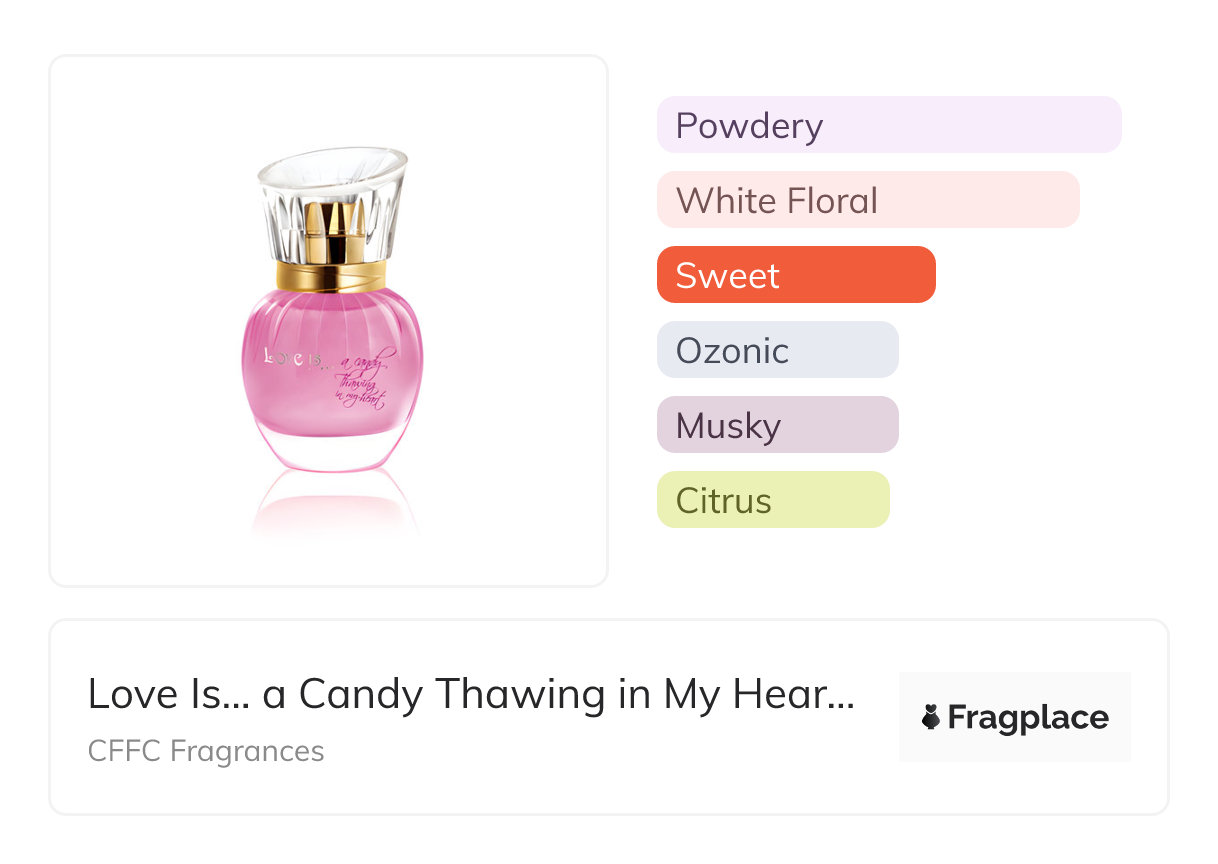
Task: Click the orange Sweet accord bar
Action: click(796, 275)
